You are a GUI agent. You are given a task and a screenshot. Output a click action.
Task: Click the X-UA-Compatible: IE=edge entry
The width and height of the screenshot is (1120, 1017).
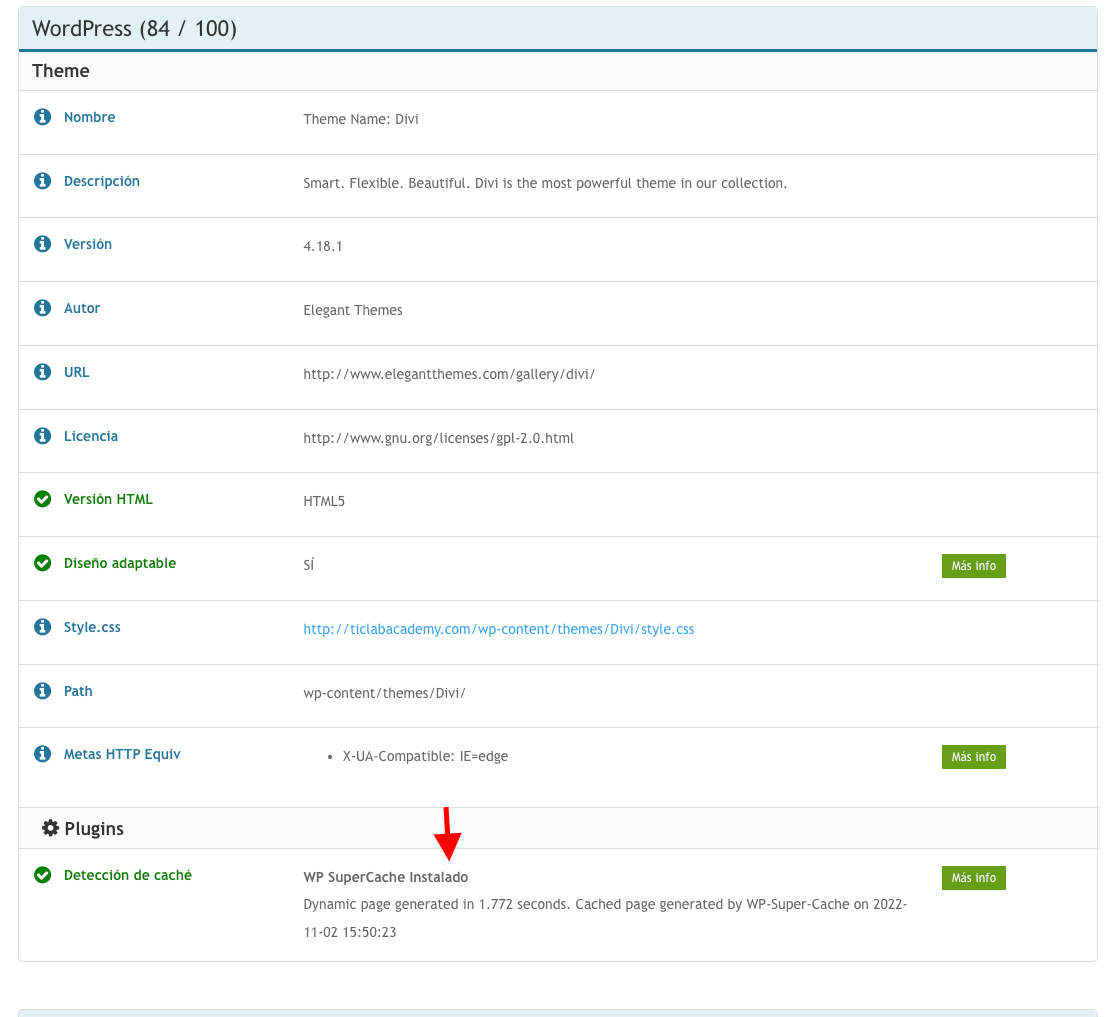[x=425, y=756]
